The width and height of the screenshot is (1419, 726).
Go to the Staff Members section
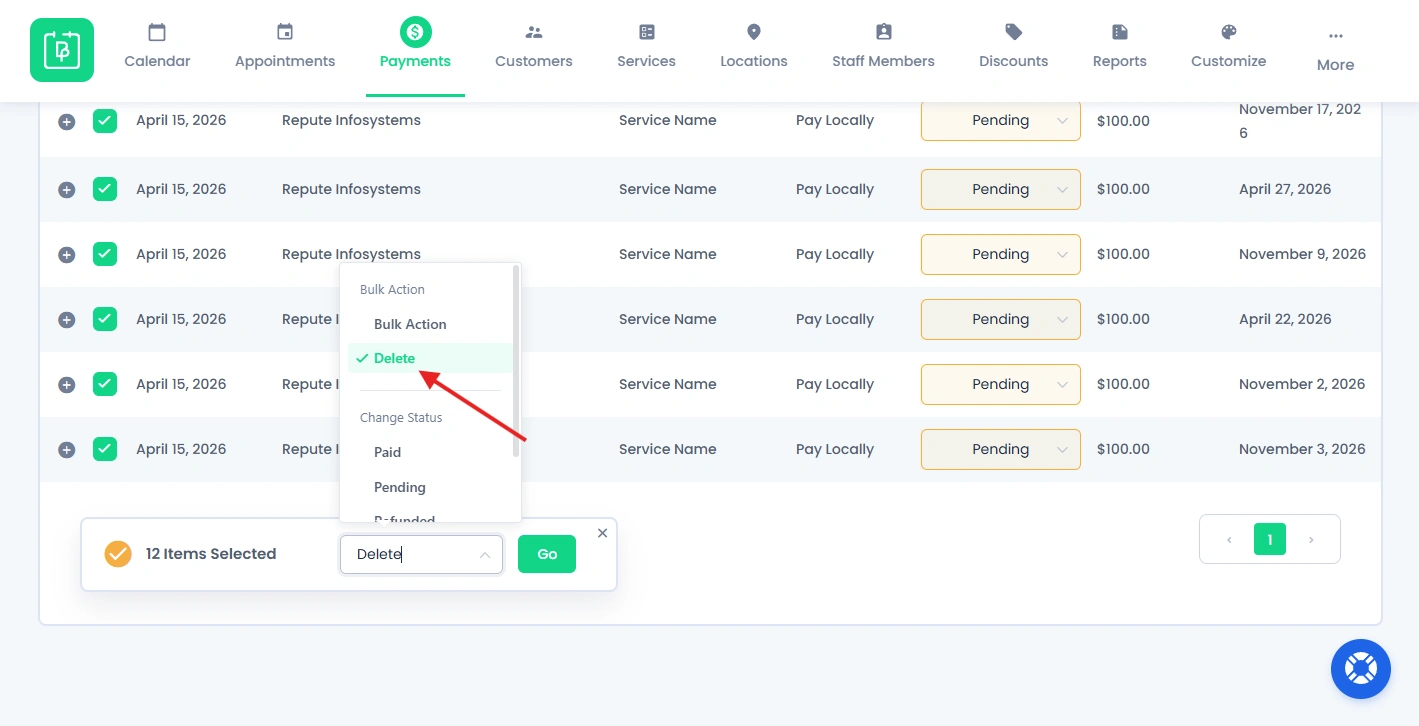point(883,47)
